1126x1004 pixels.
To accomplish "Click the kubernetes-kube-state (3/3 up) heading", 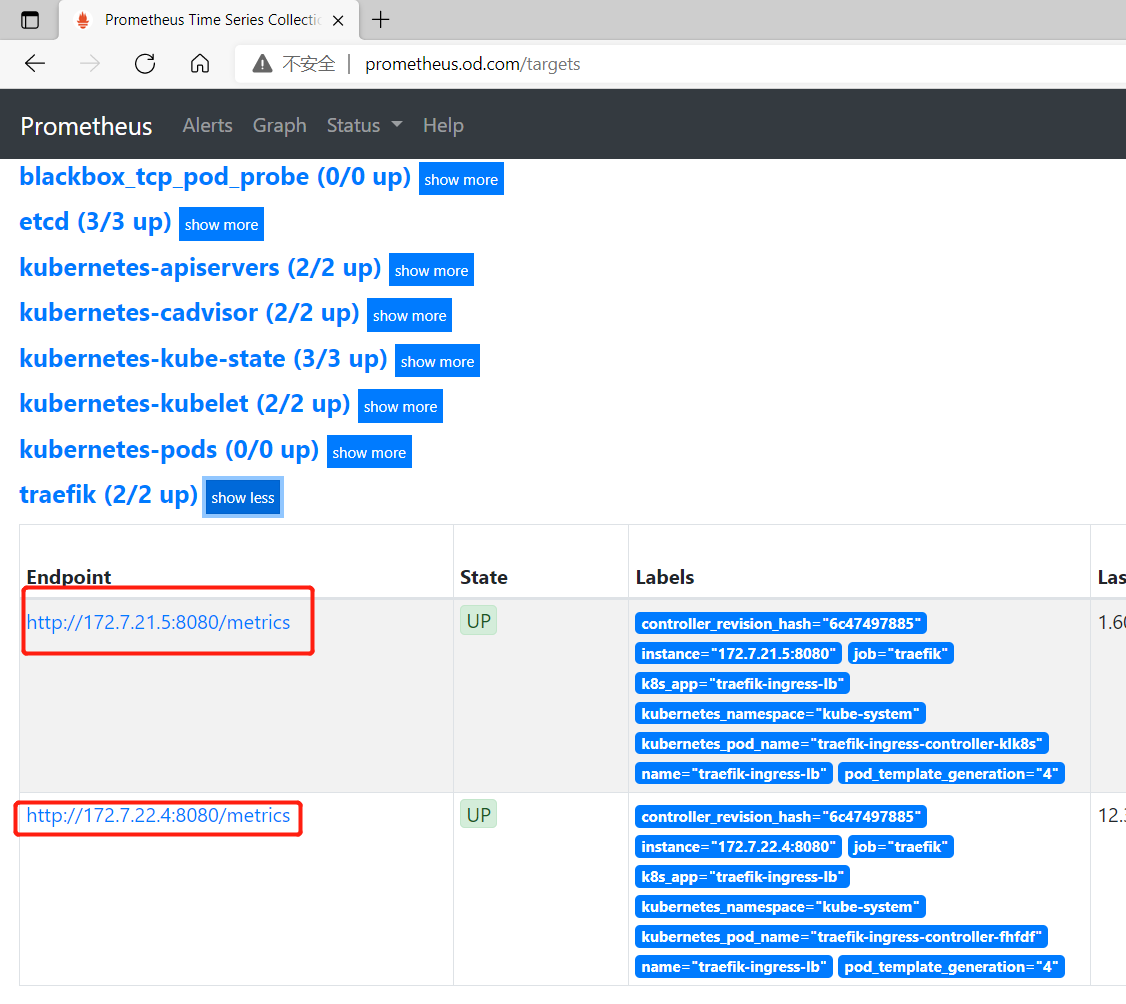I will [203, 359].
